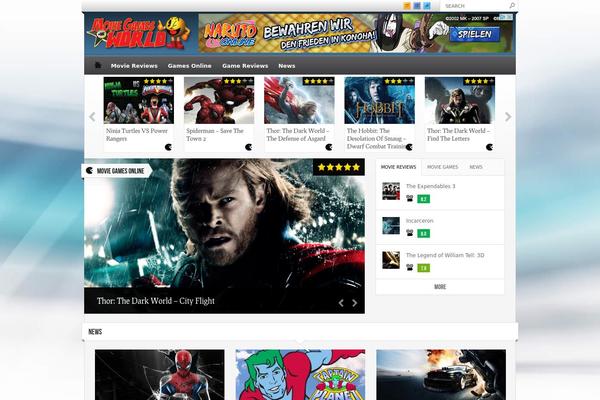Open William Tell small thumbnail
The height and width of the screenshot is (400, 600).
point(391,260)
